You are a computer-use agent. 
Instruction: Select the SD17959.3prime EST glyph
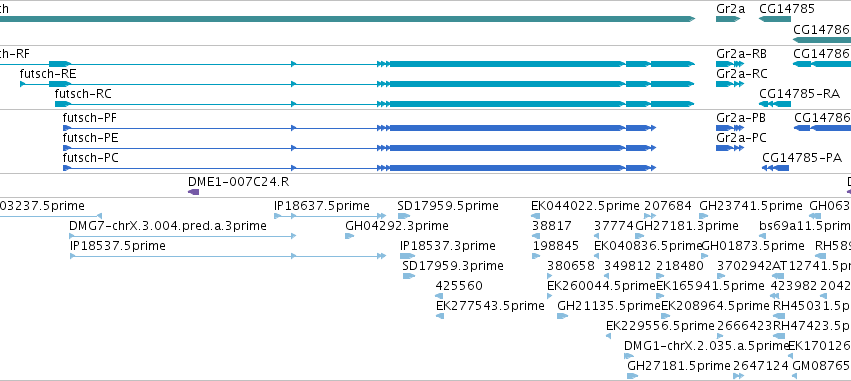[x=409, y=276]
